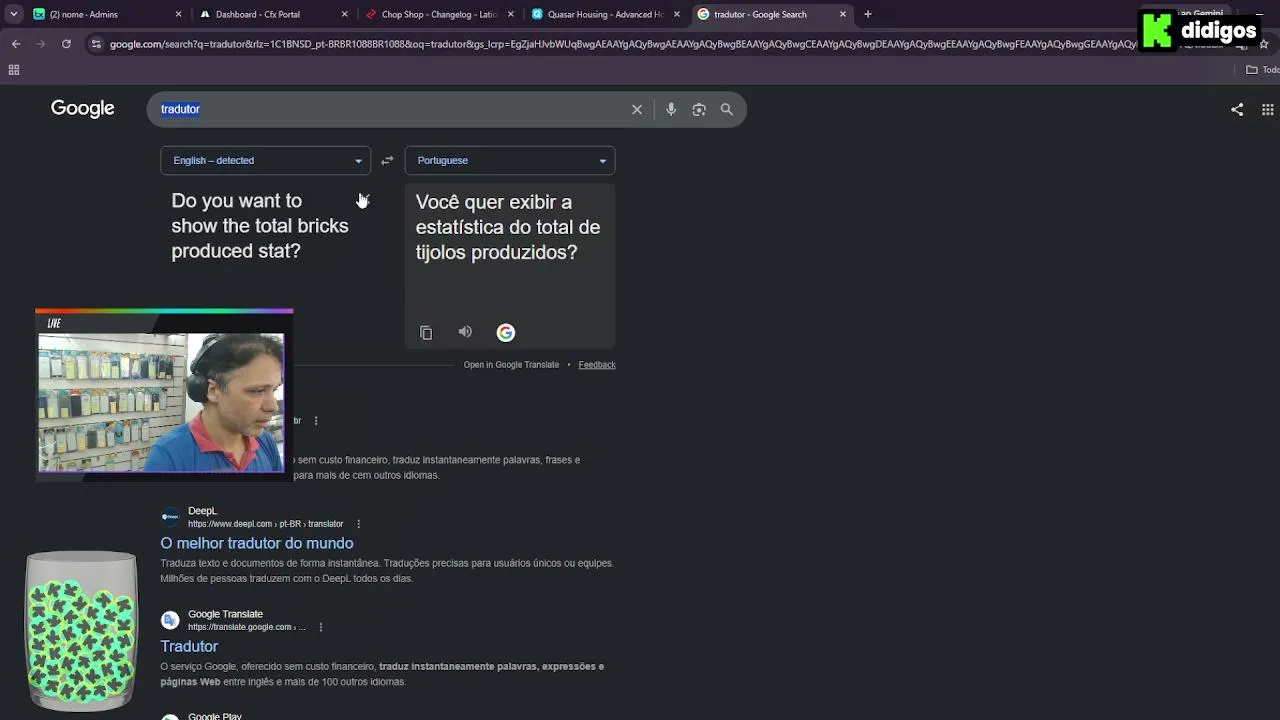Open the source language dropdown (English – detected)
This screenshot has width=1280, height=720.
[x=266, y=160]
